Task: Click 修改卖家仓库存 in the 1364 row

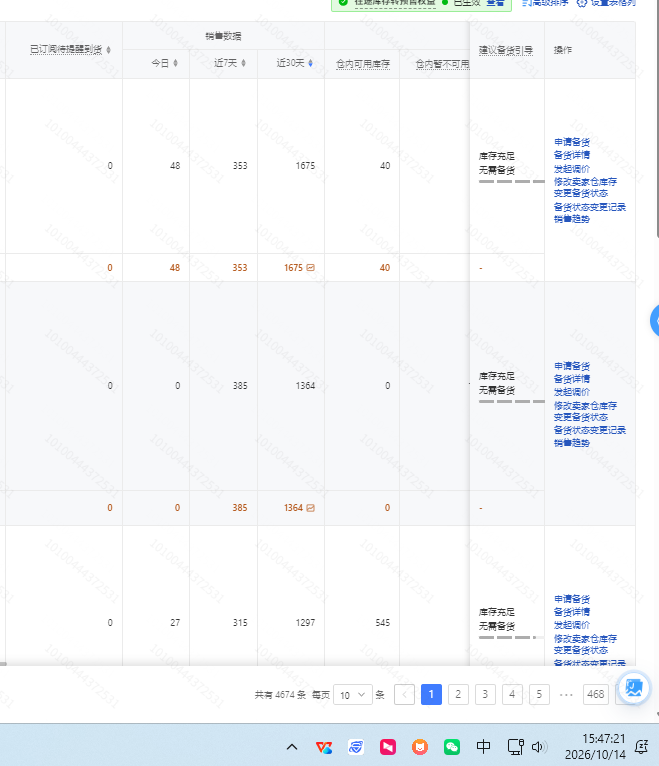Action: (585, 405)
